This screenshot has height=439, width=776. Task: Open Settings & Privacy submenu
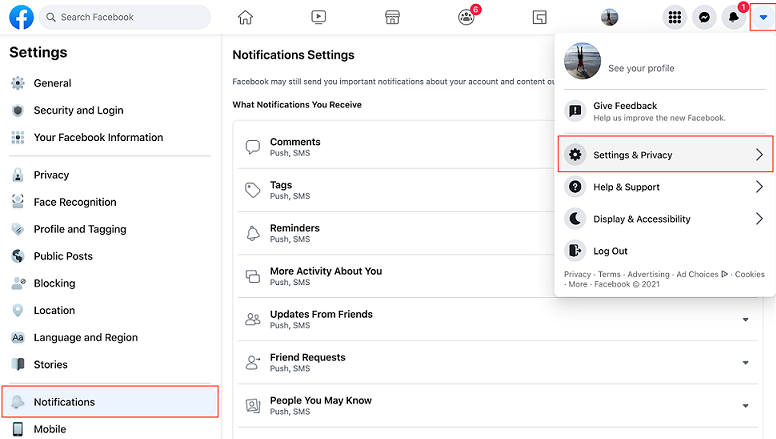pyautogui.click(x=665, y=154)
